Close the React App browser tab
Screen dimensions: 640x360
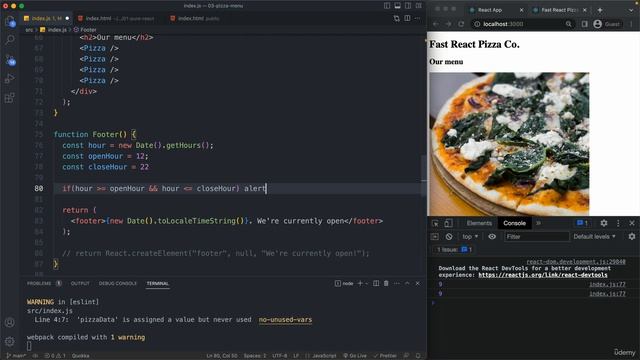[x=521, y=10]
